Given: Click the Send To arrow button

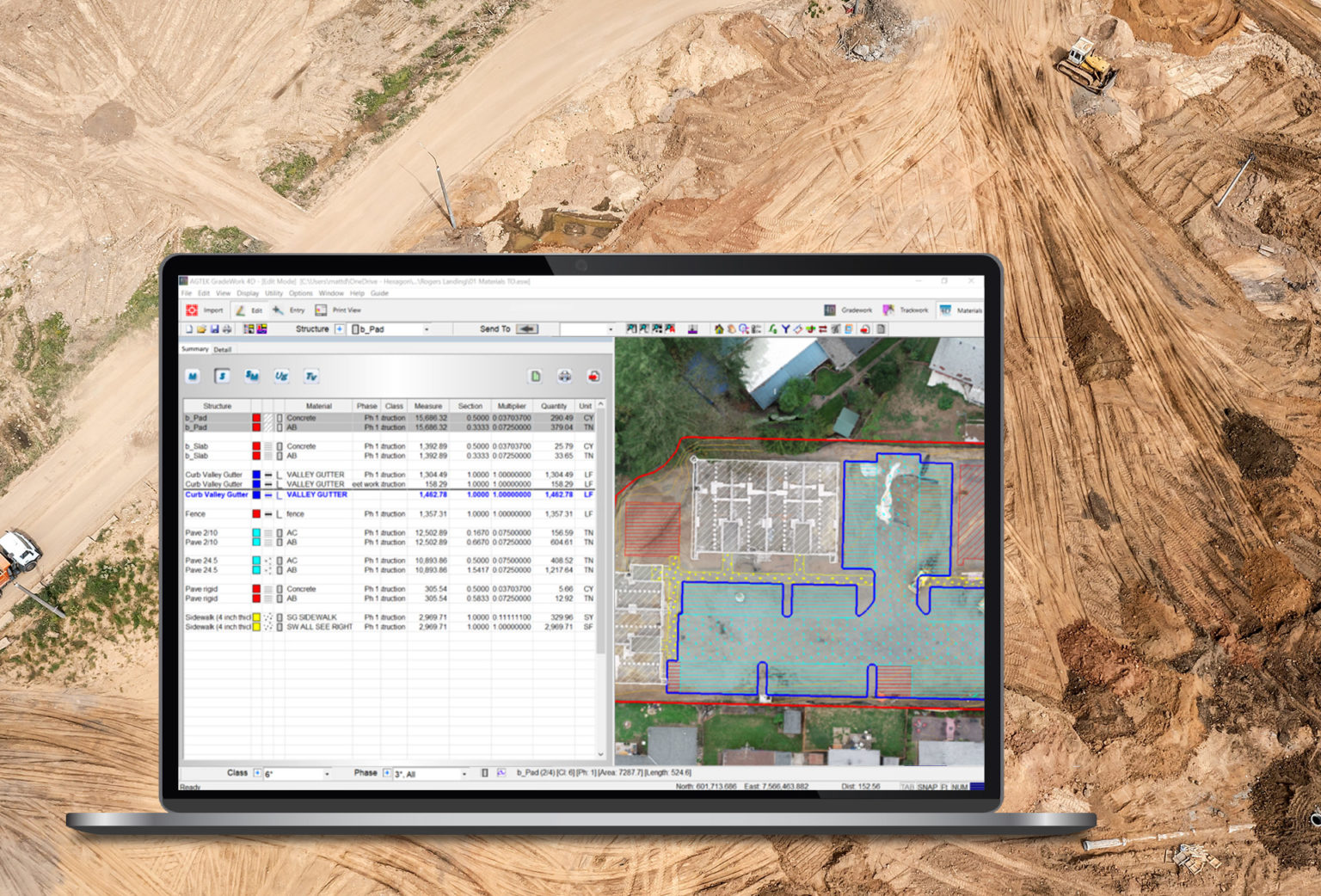Looking at the screenshot, I should tap(527, 329).
